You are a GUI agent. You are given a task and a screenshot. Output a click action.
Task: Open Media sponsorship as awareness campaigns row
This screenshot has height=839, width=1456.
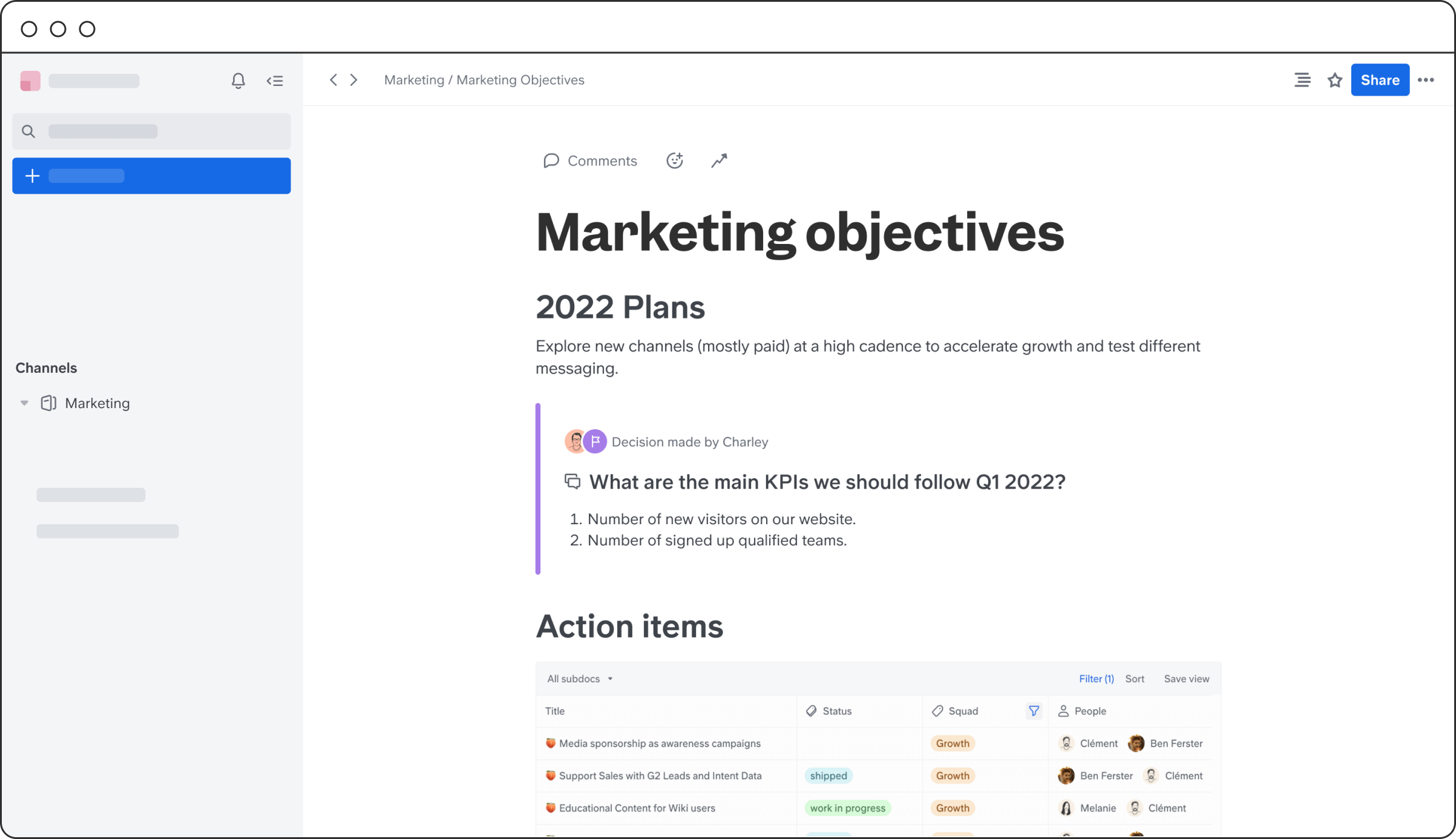[659, 743]
